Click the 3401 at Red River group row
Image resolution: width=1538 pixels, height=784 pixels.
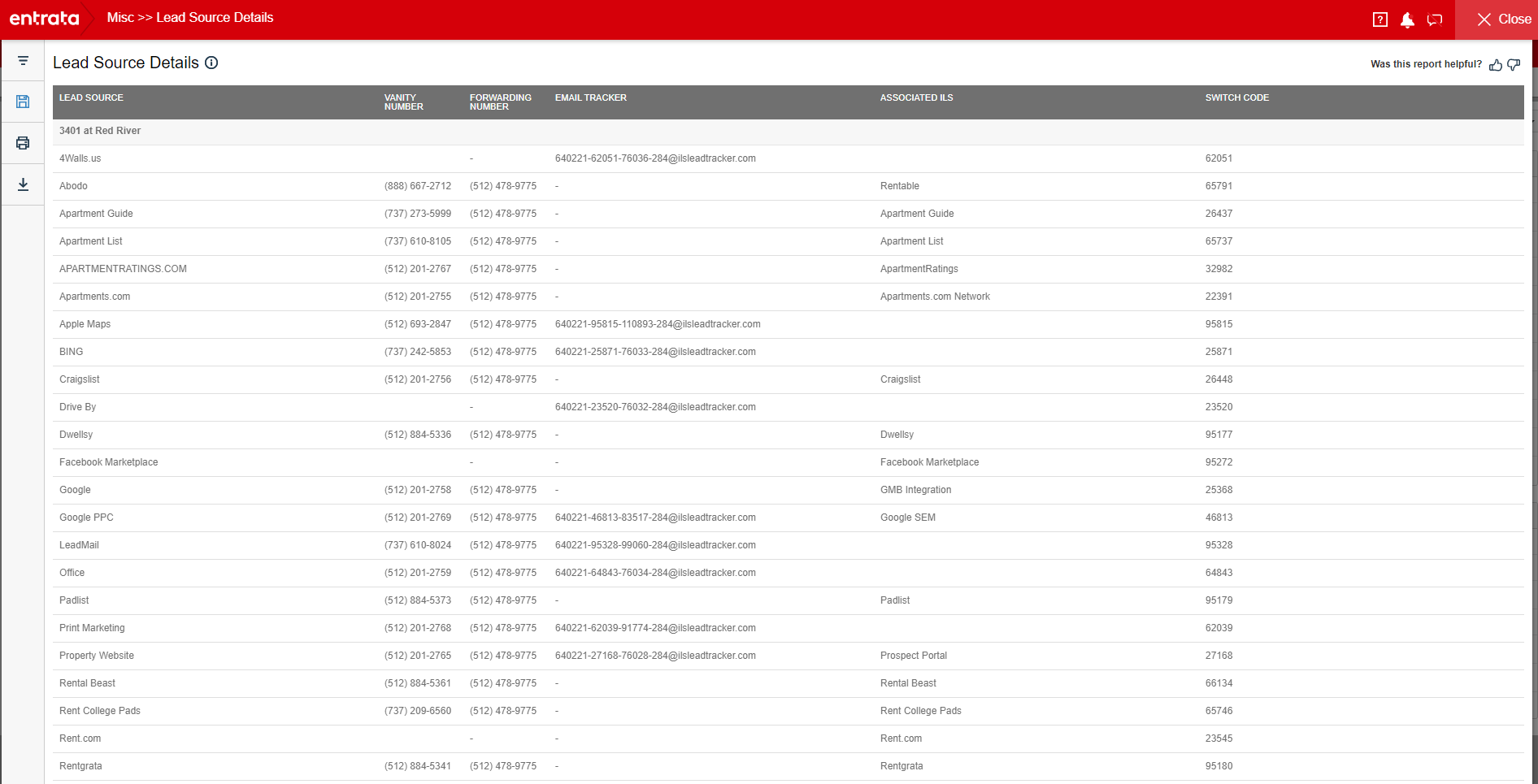[x=789, y=131]
